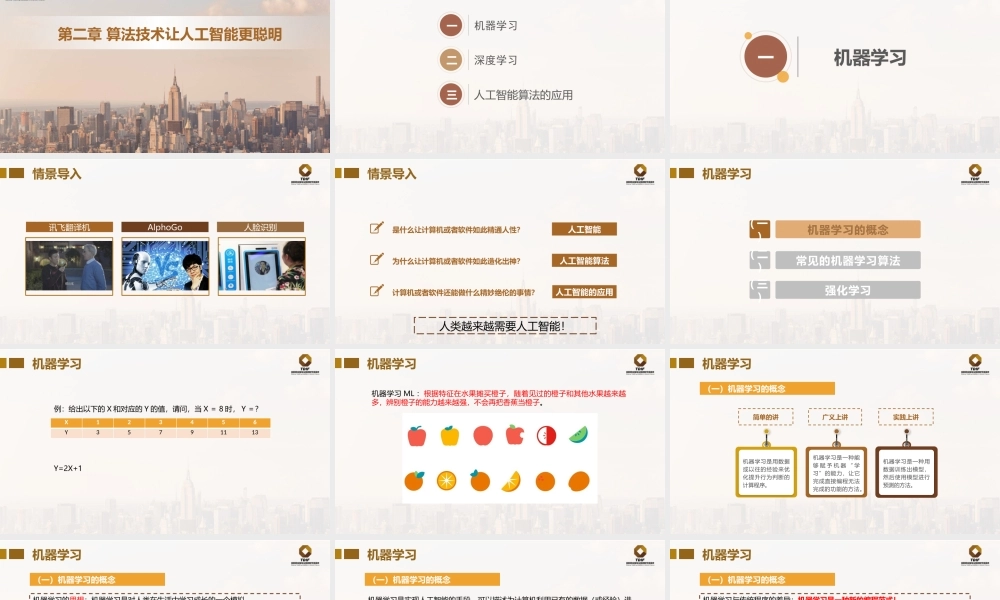Click the sliced orange icon in the bottom fruit row
Screen dimensions: 1000x600
509,481
